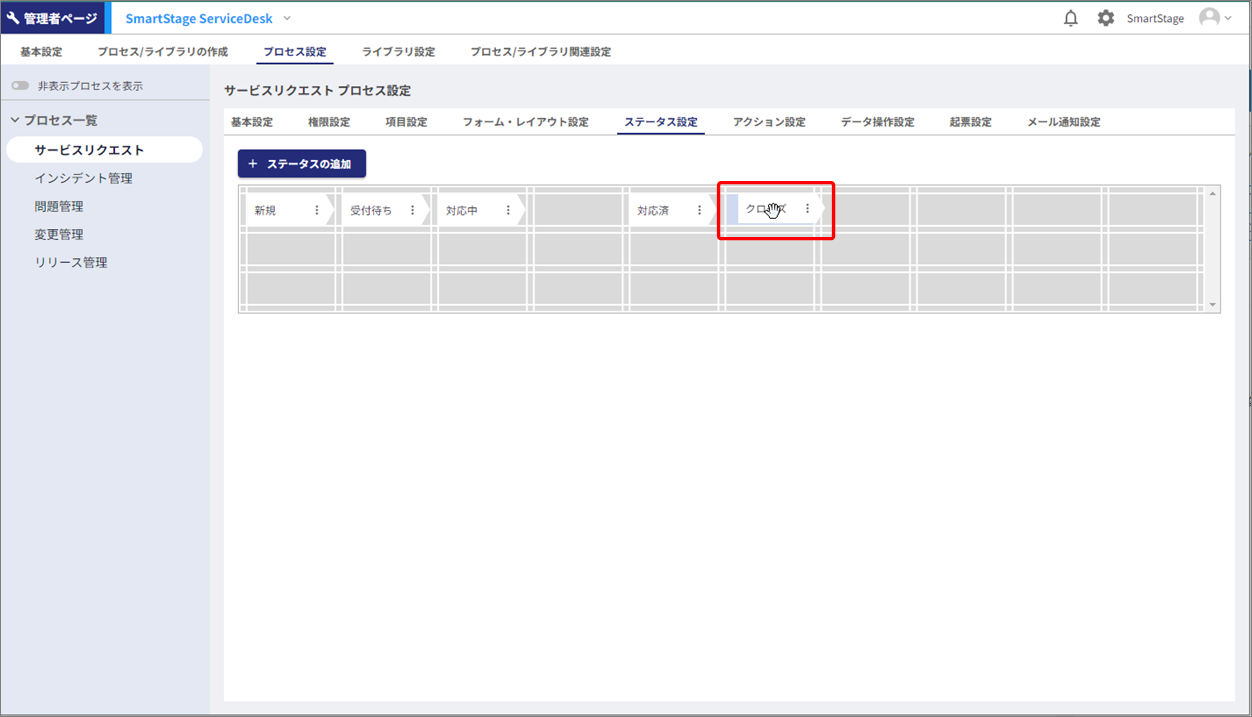Toggle 非表示プロセスを表示 switch
This screenshot has width=1252, height=717.
20,86
